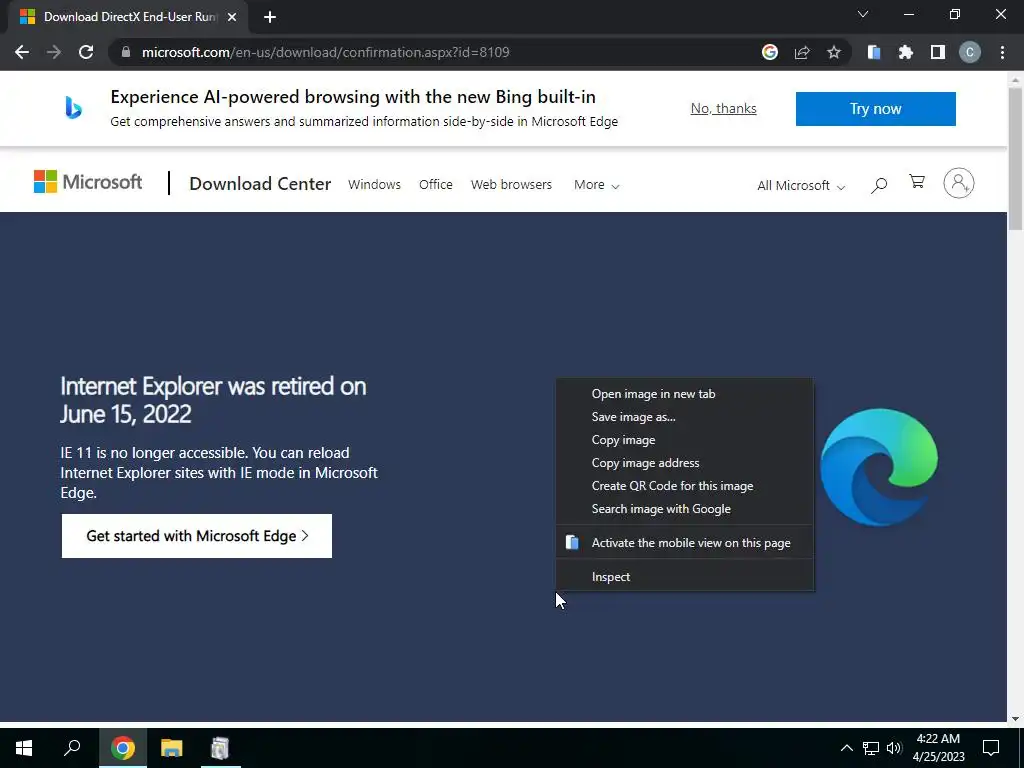Open the notification center icon

[991, 748]
